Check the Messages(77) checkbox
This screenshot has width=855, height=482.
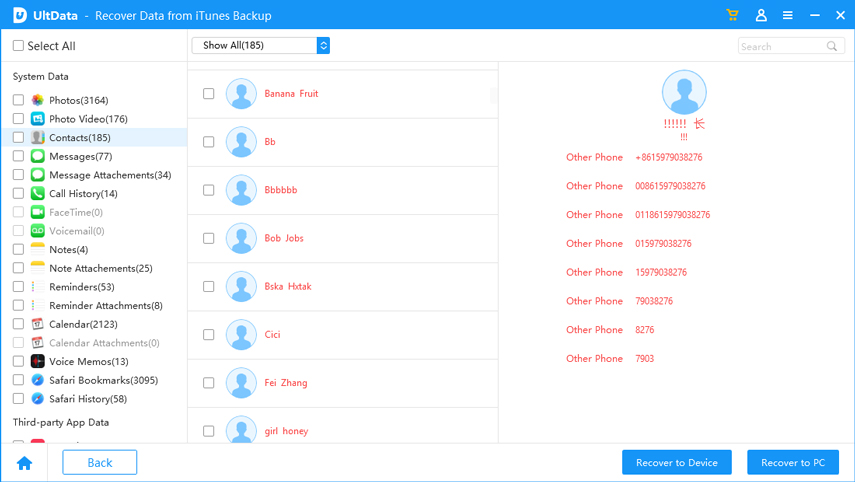pyautogui.click(x=18, y=157)
